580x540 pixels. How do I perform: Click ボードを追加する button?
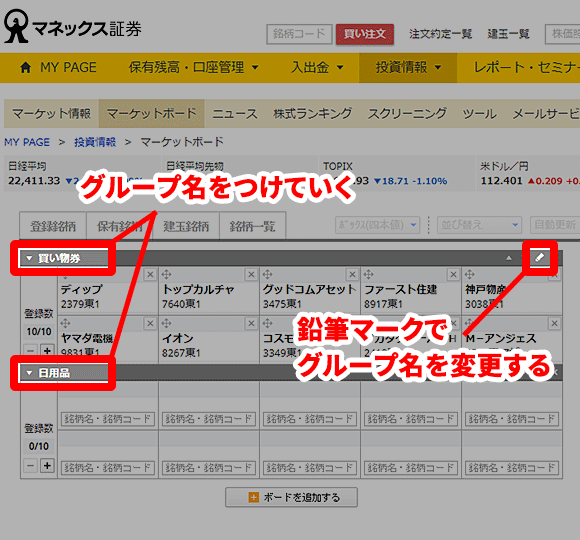(291, 497)
